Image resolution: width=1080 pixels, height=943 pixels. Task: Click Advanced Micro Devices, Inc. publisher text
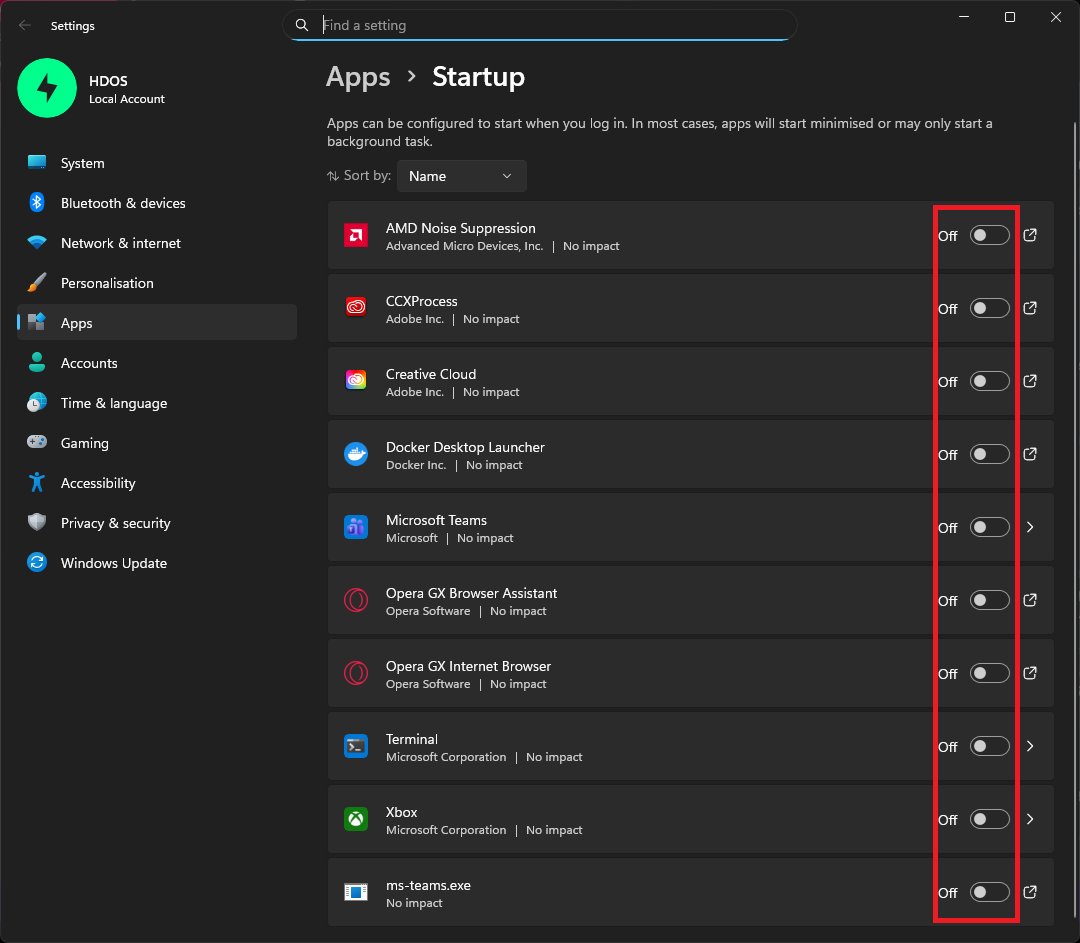[x=464, y=247]
